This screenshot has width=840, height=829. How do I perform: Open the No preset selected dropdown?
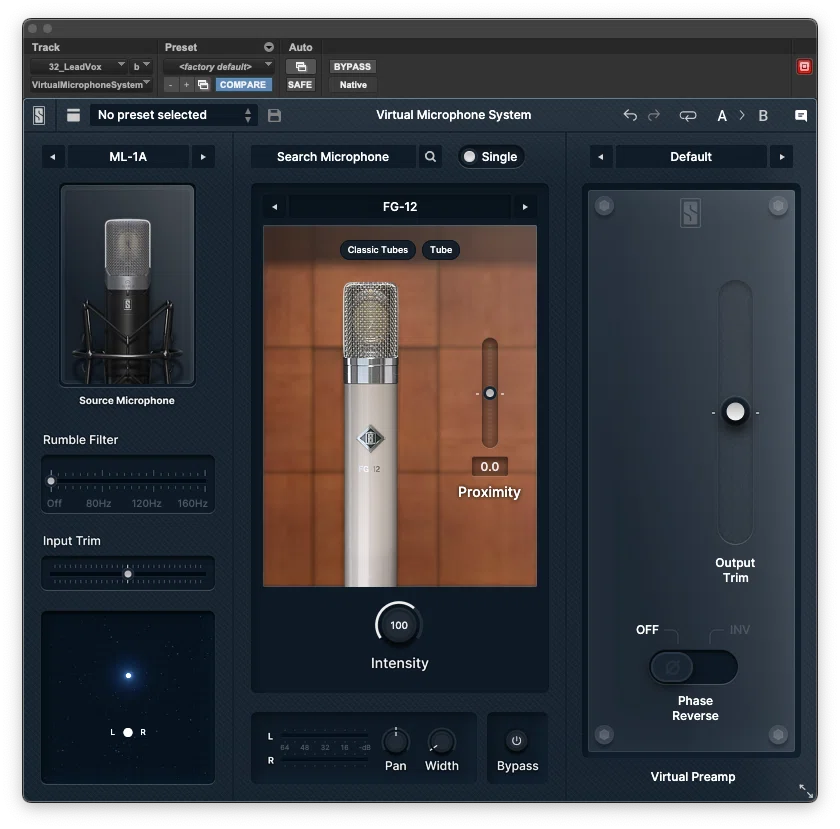pos(175,115)
